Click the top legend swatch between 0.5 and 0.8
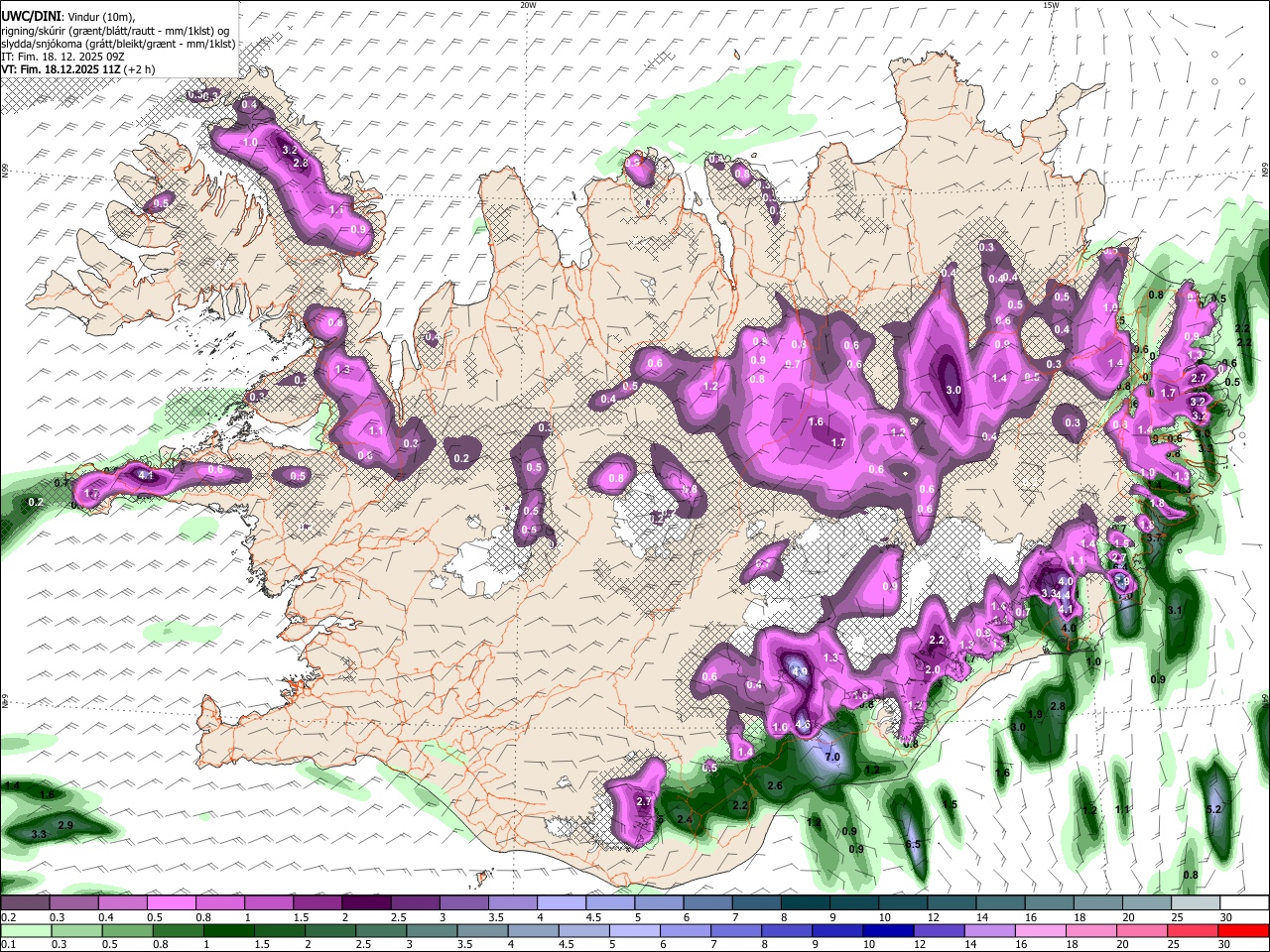The image size is (1270, 952). 171,903
